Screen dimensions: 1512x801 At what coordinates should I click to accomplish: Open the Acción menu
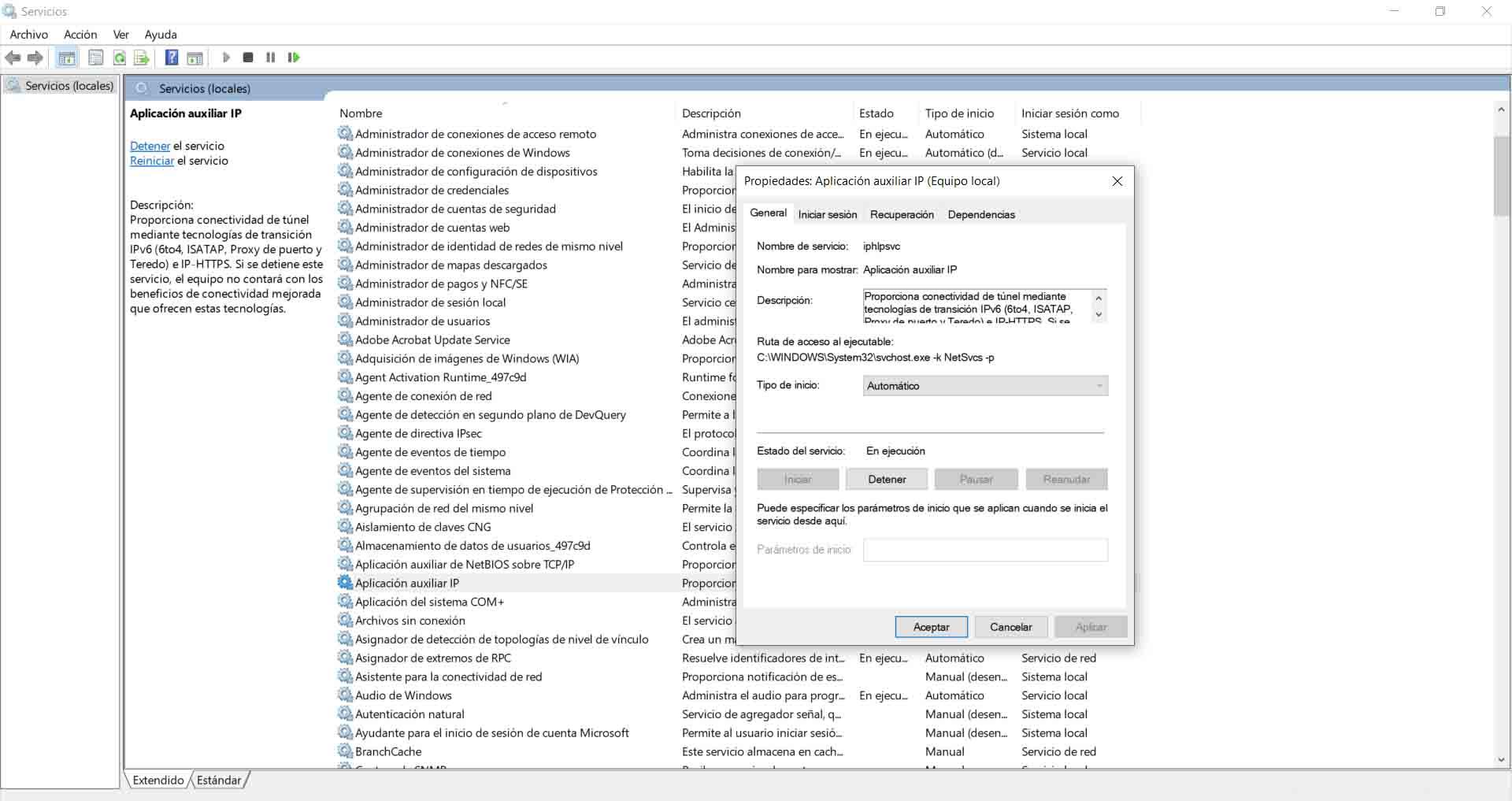pos(80,35)
